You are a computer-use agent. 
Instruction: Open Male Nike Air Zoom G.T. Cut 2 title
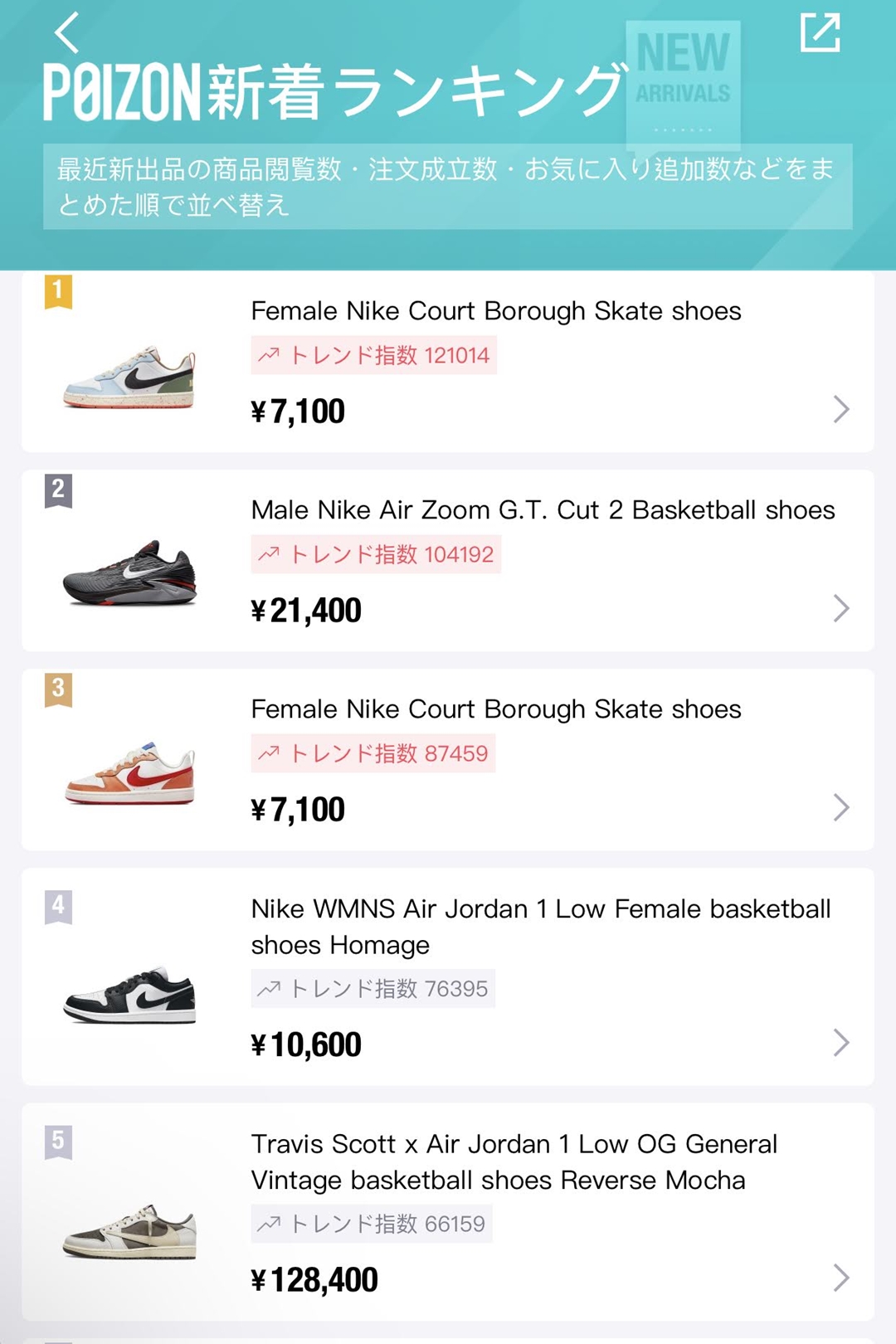pos(543,509)
